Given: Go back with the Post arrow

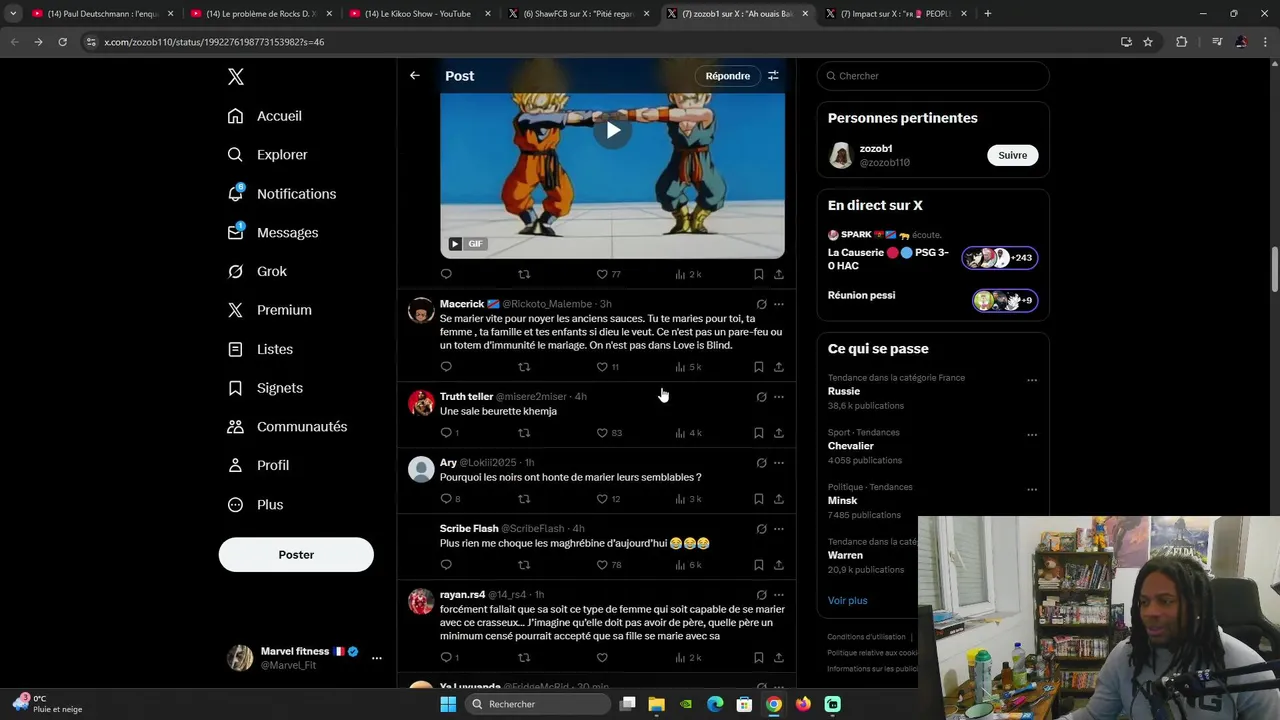Looking at the screenshot, I should tap(414, 76).
